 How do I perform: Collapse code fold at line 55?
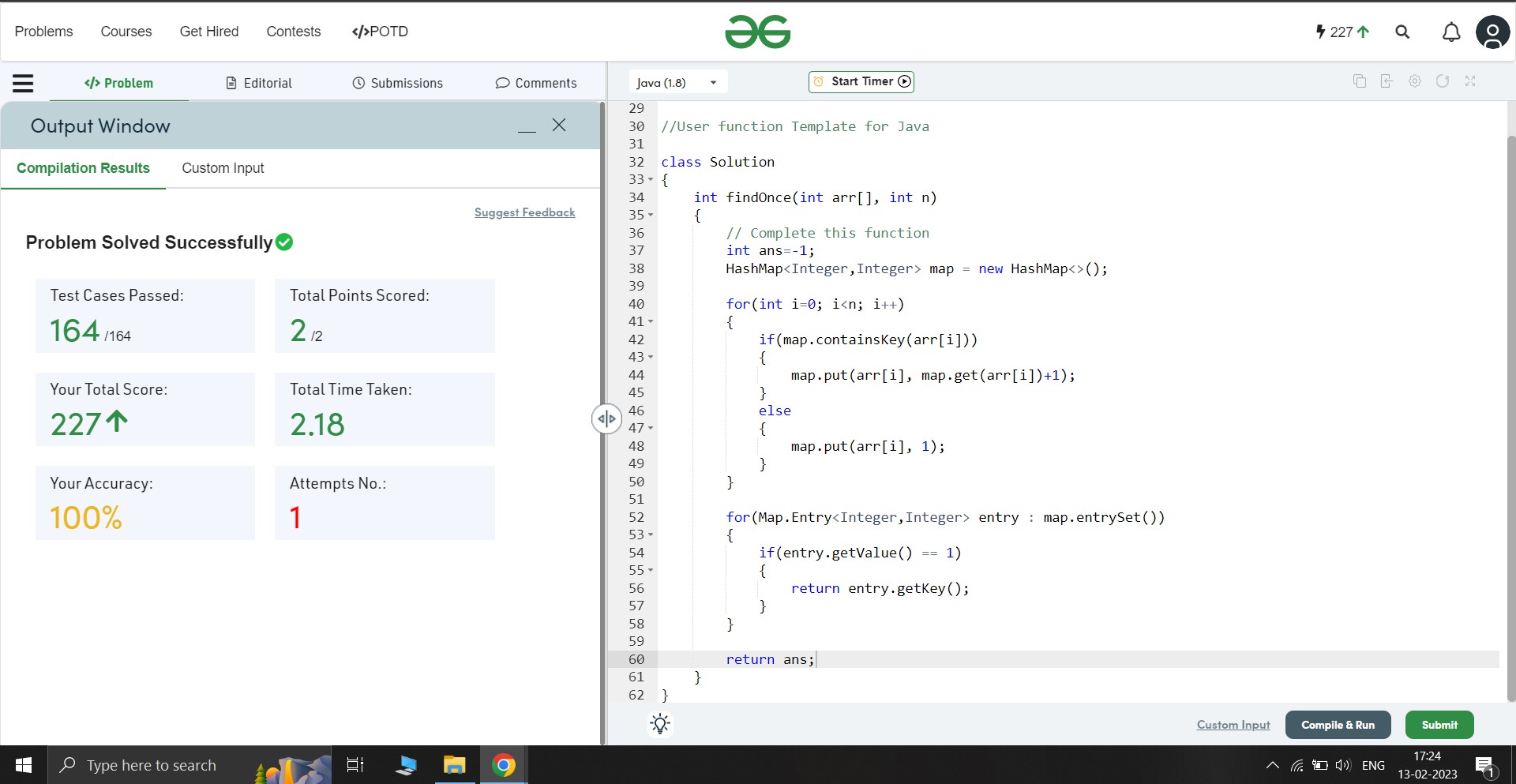pyautogui.click(x=651, y=571)
